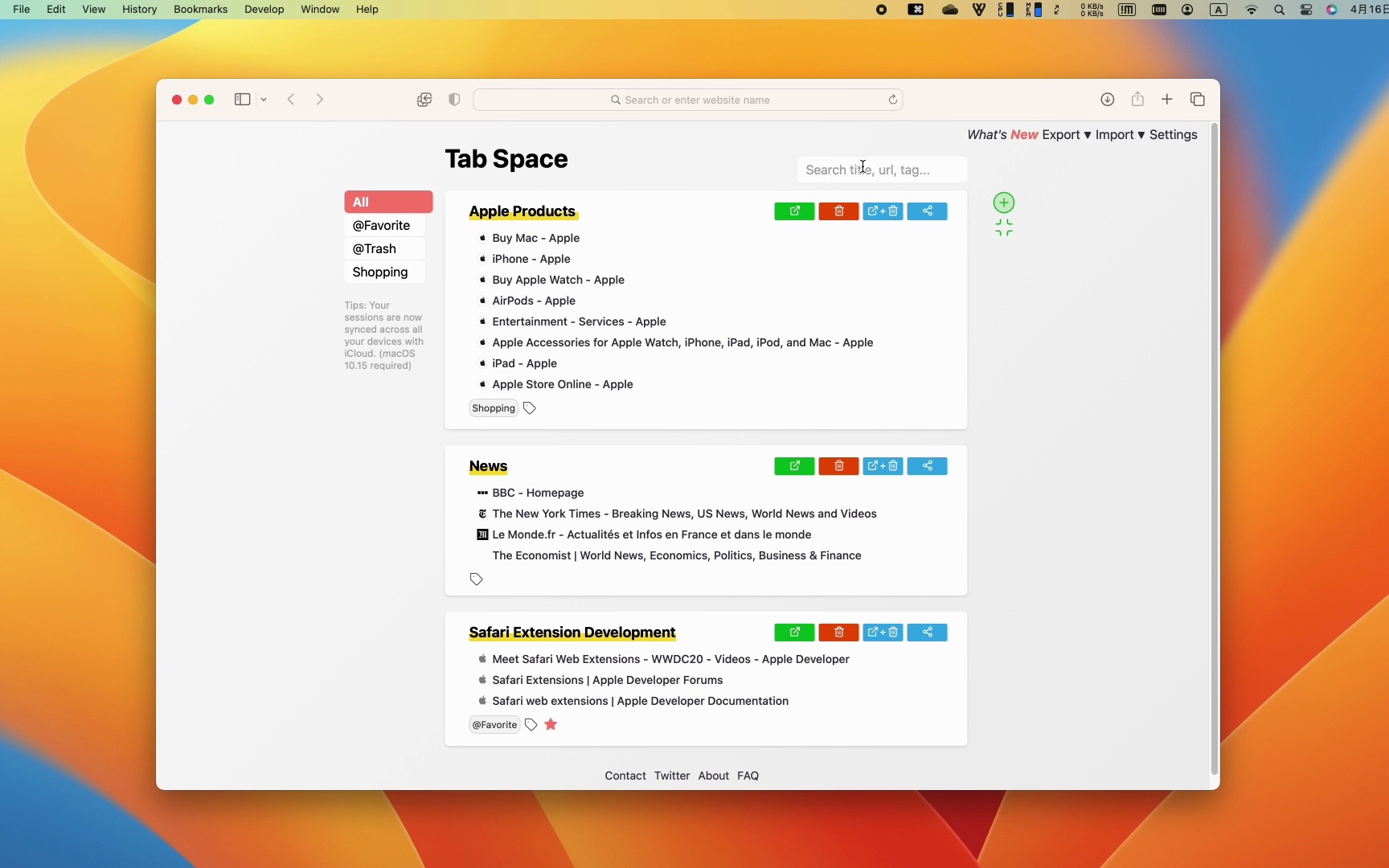The image size is (1389, 868).
Task: Toggle the Safari sidebar
Action: tap(242, 100)
